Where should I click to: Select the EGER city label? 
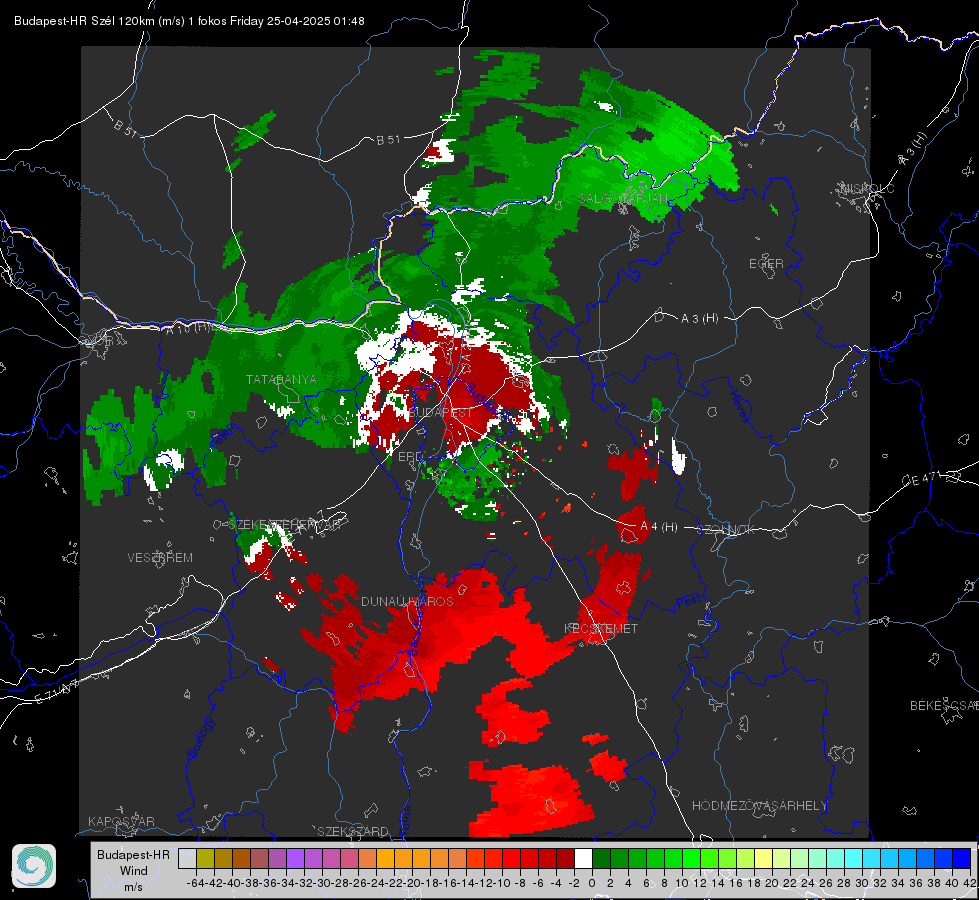766,264
